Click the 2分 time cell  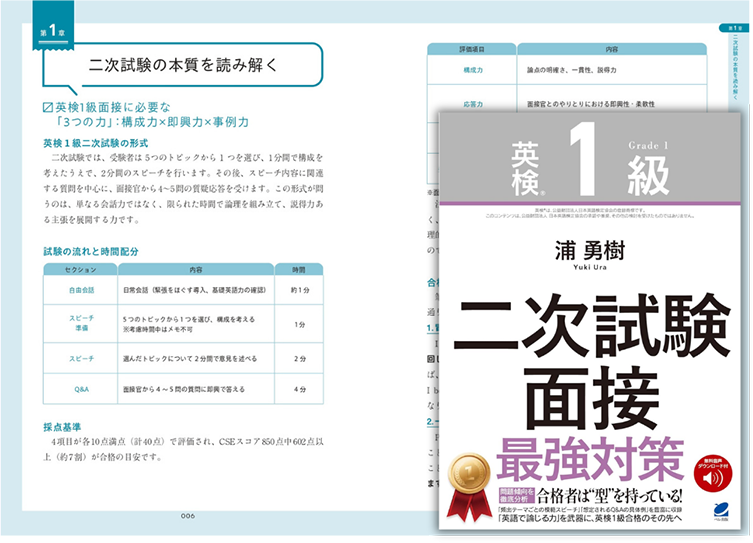coord(299,359)
